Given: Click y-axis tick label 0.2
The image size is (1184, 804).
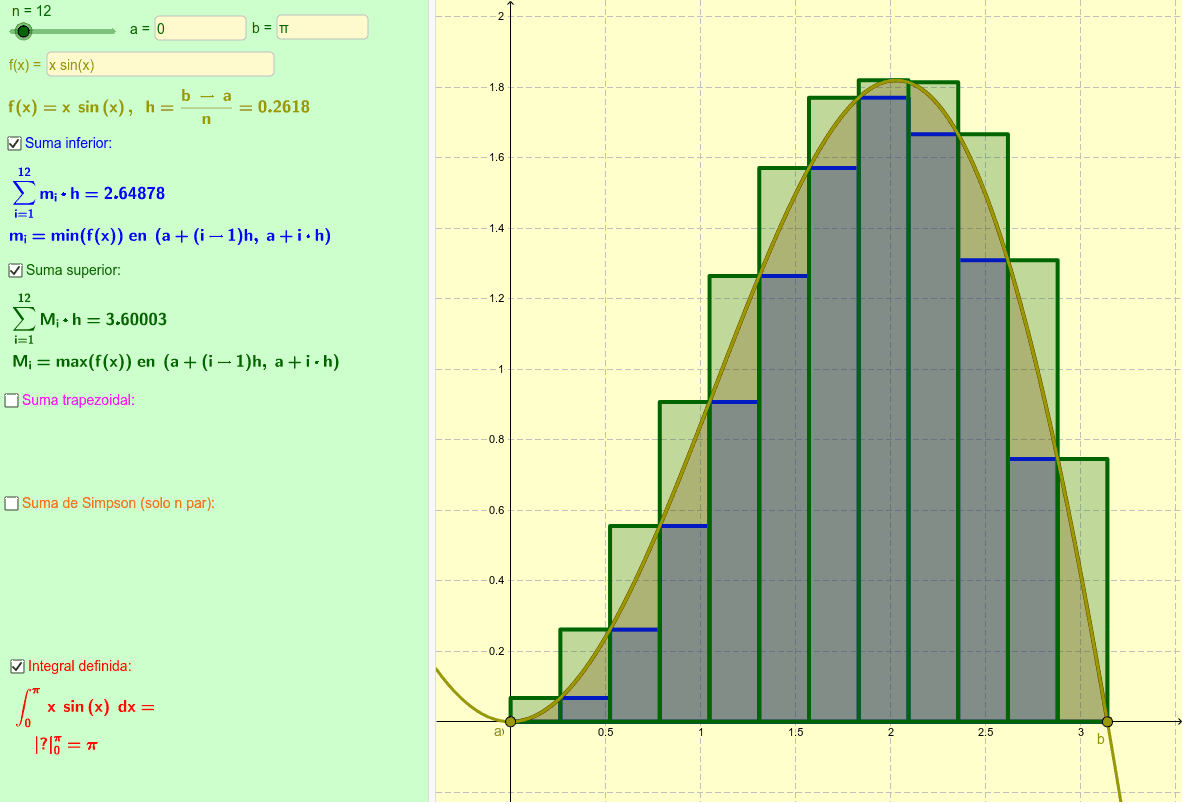Looking at the screenshot, I should click(496, 652).
